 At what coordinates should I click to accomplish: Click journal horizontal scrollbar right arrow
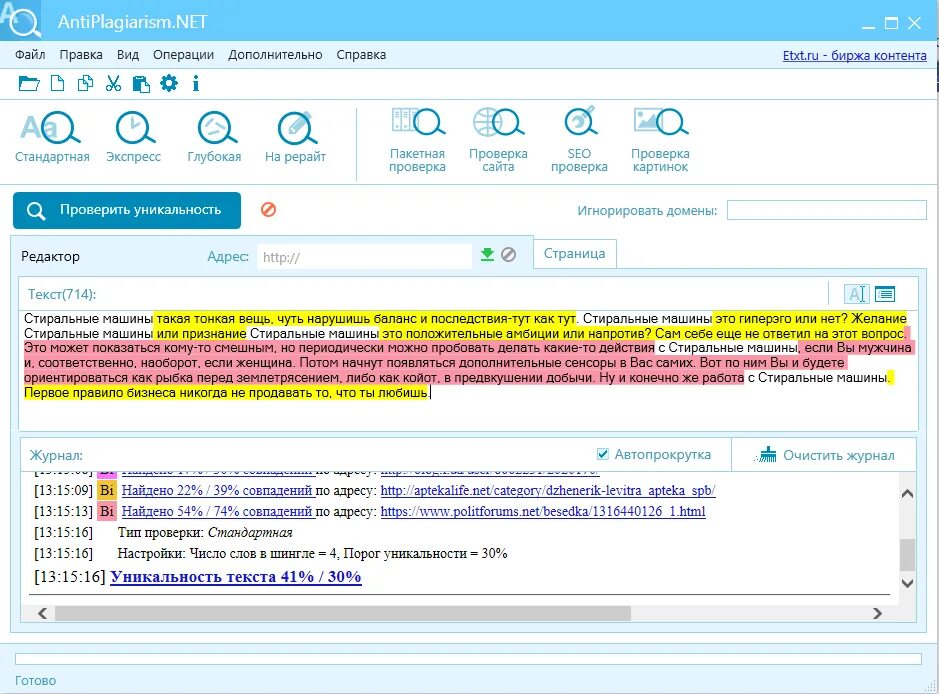[x=877, y=613]
